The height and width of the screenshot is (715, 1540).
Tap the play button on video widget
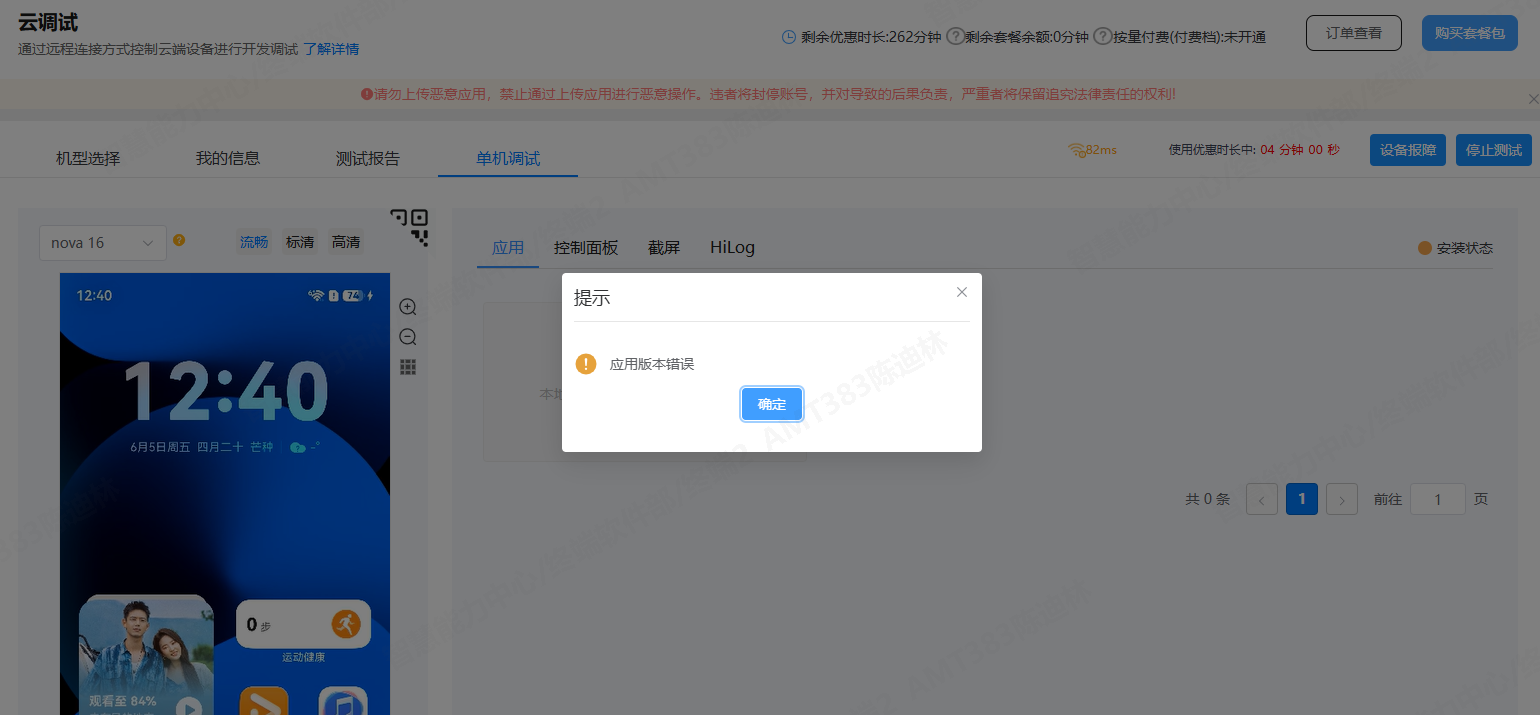(x=189, y=707)
